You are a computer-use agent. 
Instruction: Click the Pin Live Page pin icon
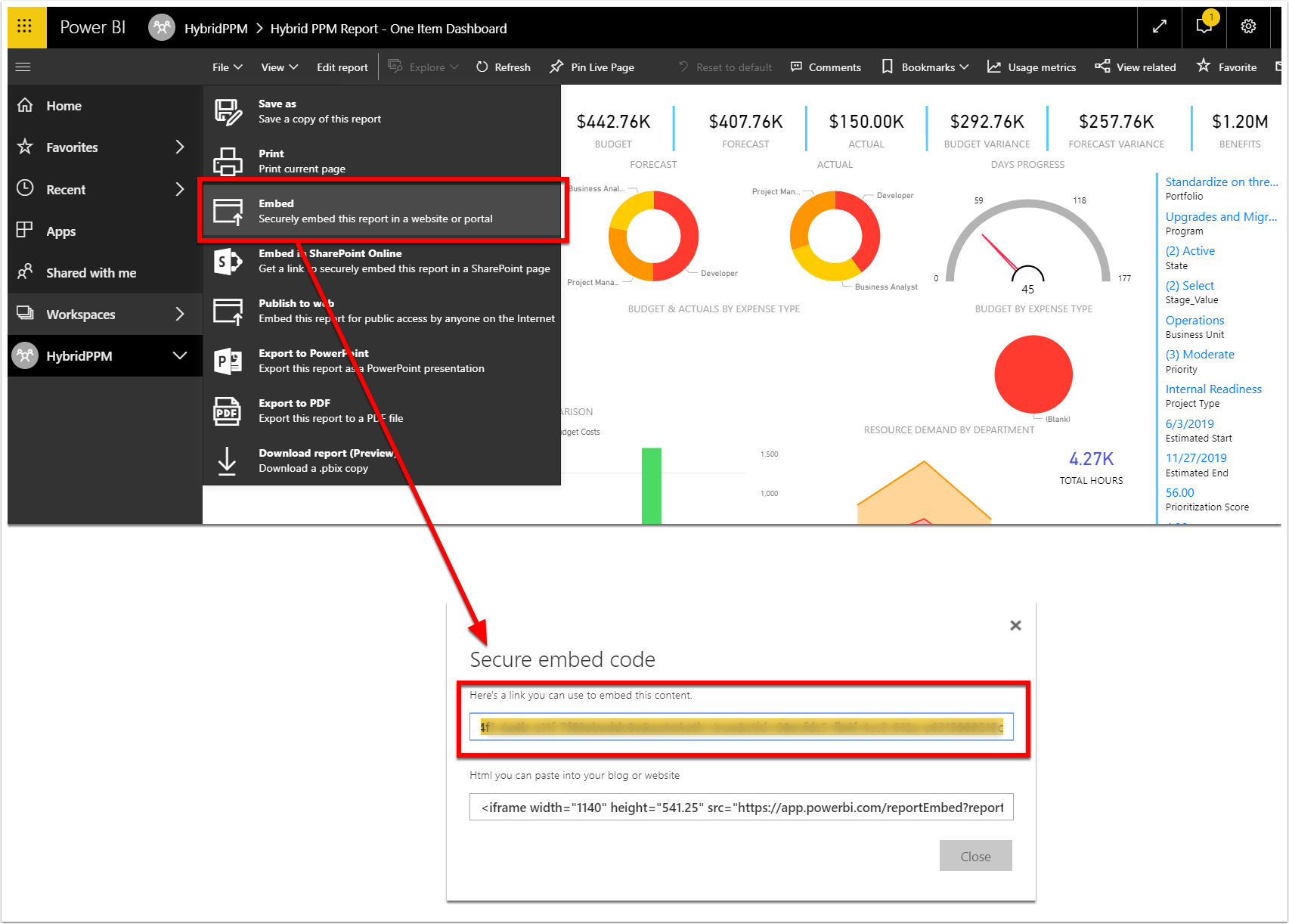[x=556, y=67]
